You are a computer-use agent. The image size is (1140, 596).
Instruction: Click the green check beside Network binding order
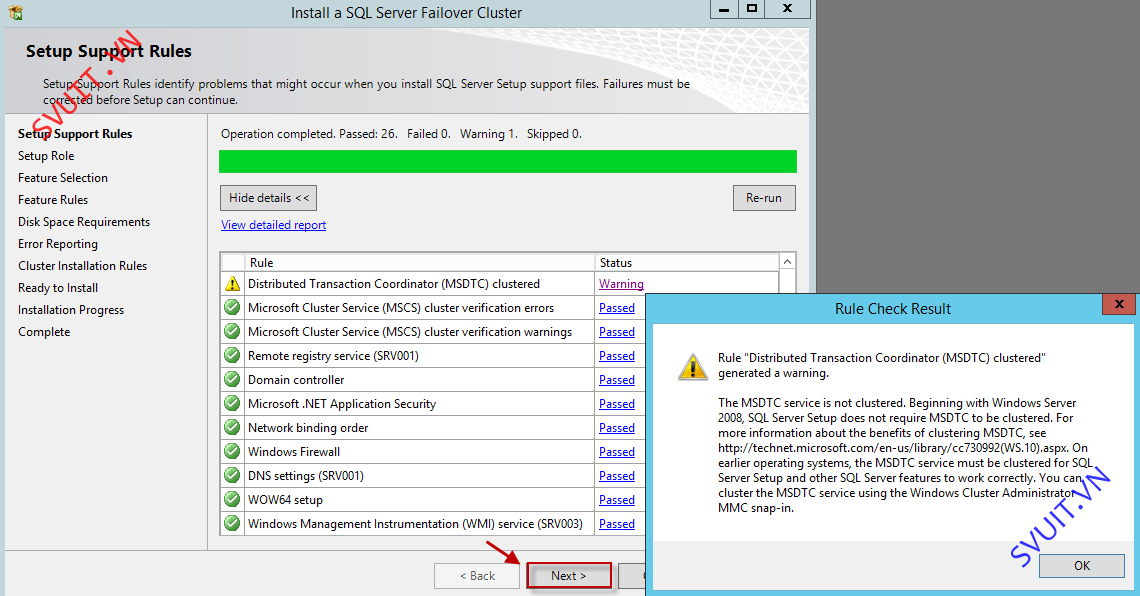click(232, 427)
